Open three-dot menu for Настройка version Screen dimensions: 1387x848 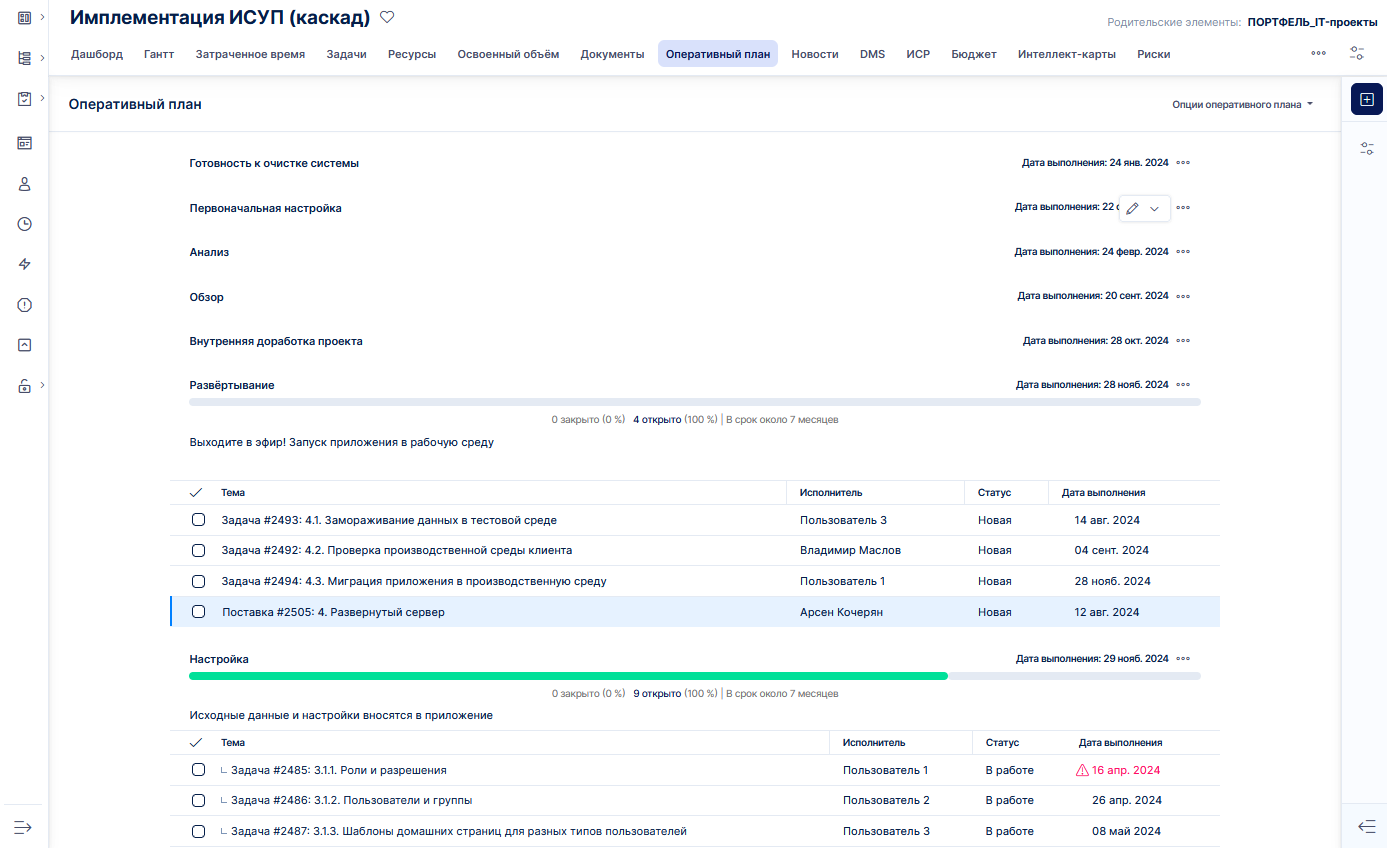coord(1183,659)
